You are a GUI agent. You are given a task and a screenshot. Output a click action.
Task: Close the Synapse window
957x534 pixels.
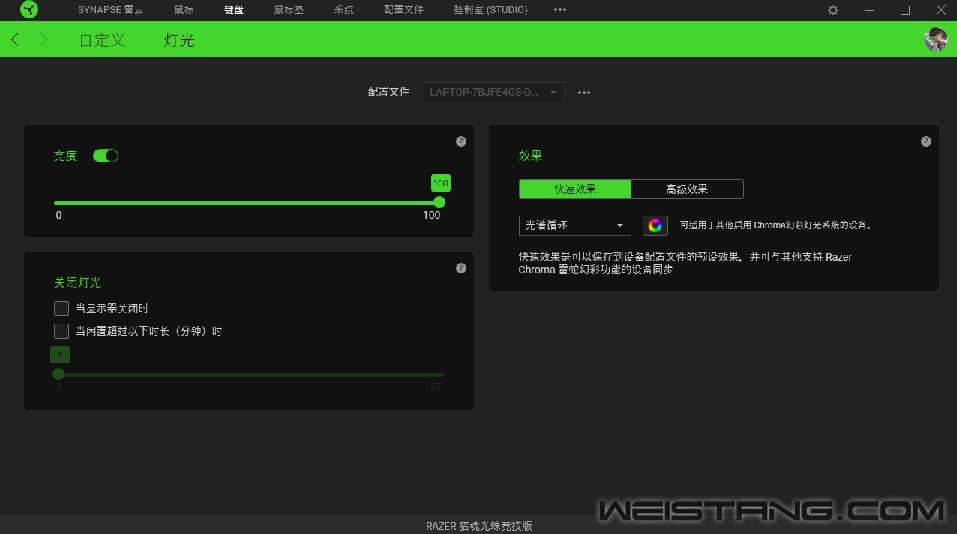tap(941, 10)
